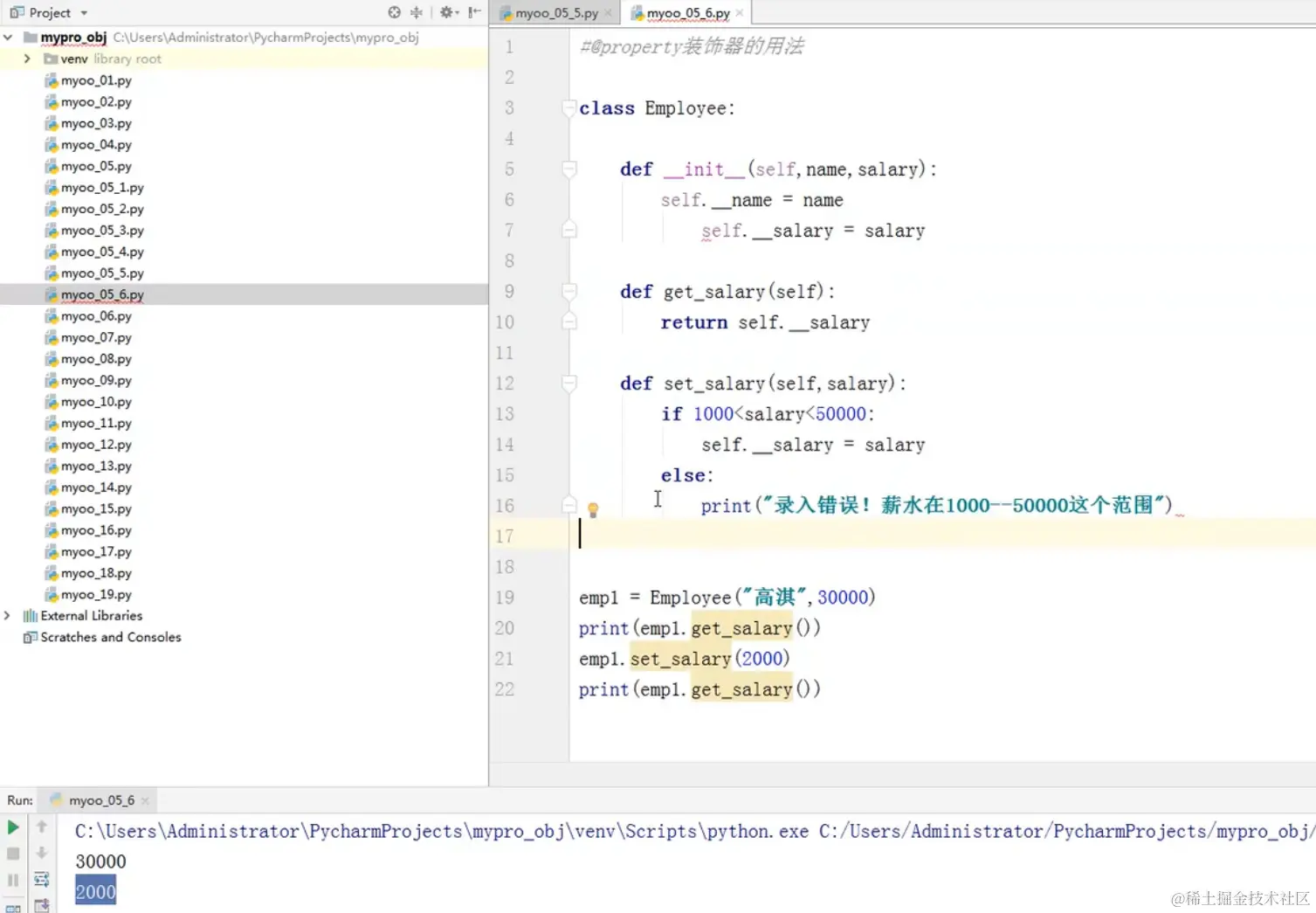
Task: Click the scroll from source target icon
Action: coord(395,12)
